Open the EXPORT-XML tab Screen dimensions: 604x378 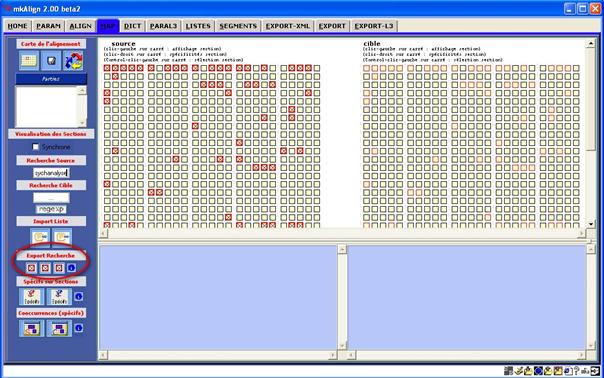point(288,26)
